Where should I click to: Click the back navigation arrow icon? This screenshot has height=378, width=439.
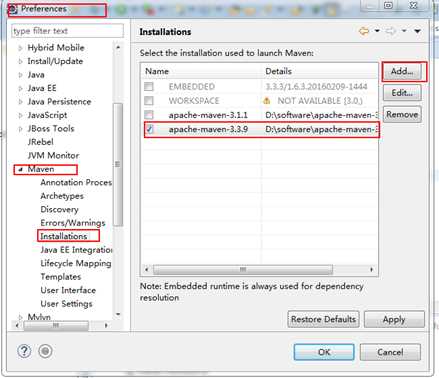click(364, 31)
